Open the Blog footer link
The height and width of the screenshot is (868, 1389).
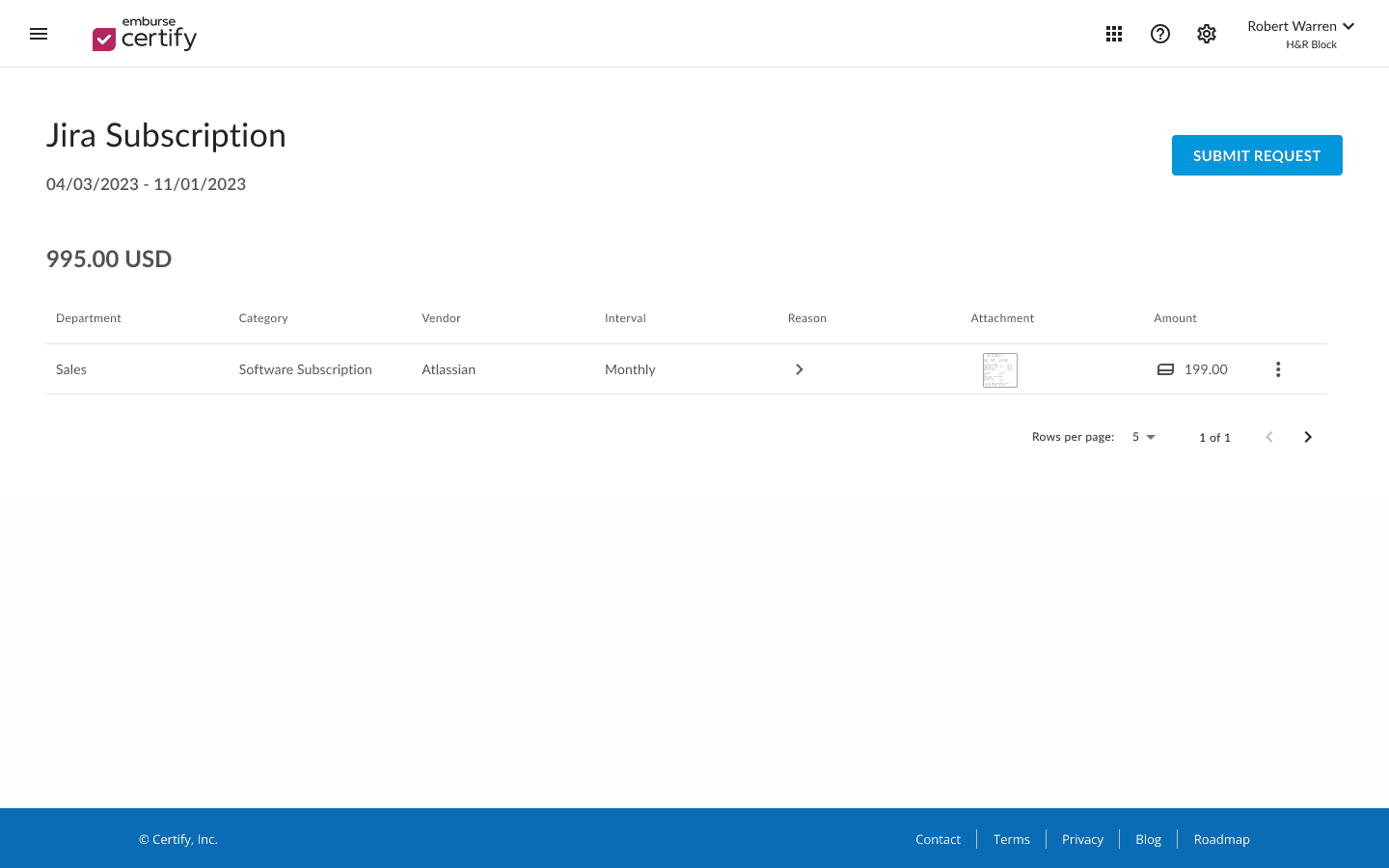pos(1148,839)
